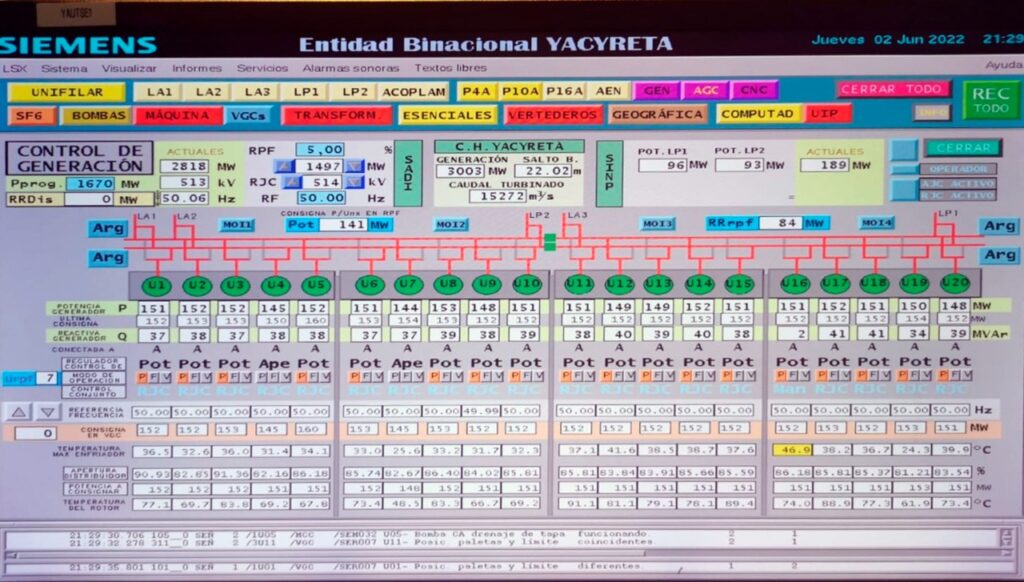
Task: Raise RJC kV setpoint up arrow
Action: pyautogui.click(x=293, y=182)
